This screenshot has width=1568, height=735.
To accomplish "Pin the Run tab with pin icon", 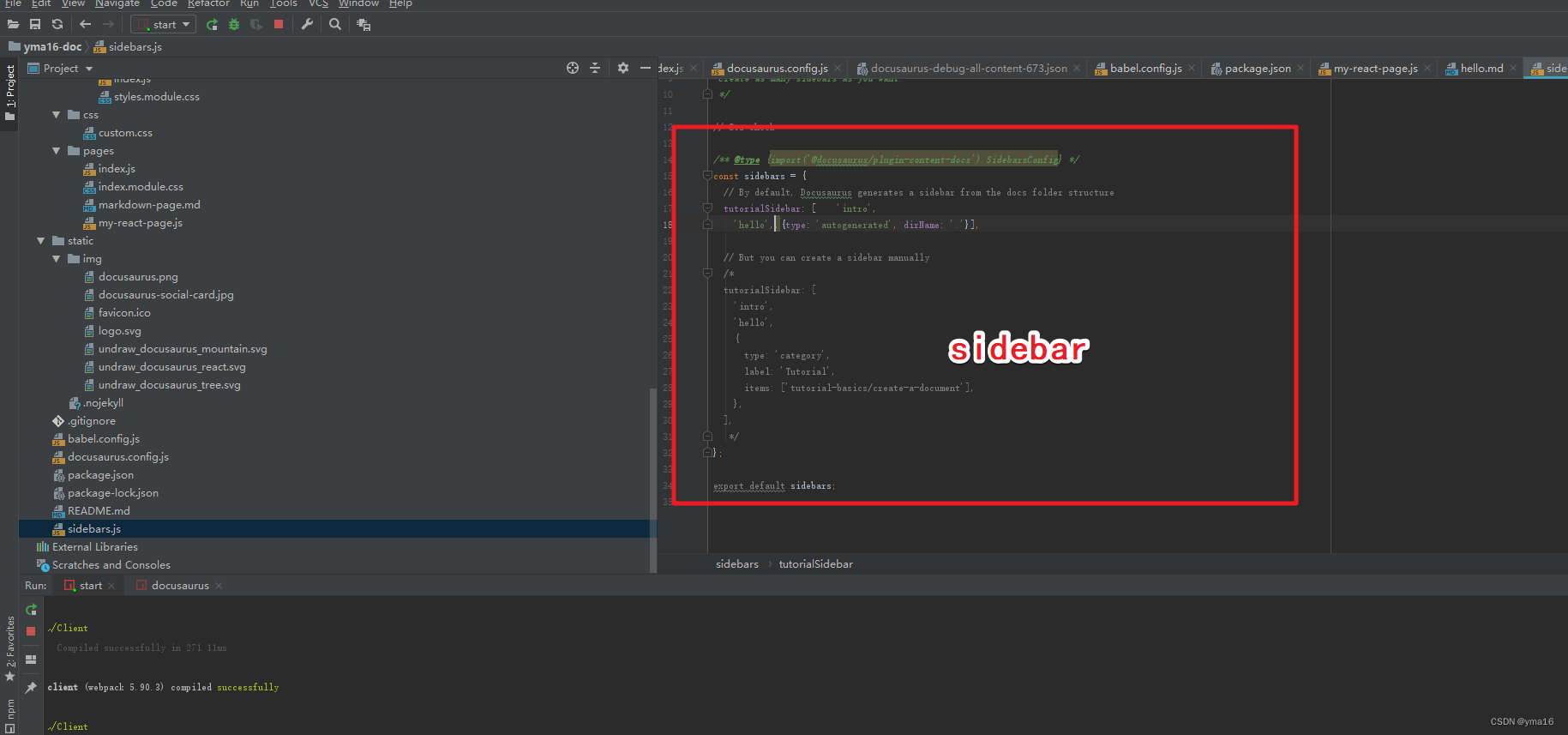I will (x=31, y=688).
